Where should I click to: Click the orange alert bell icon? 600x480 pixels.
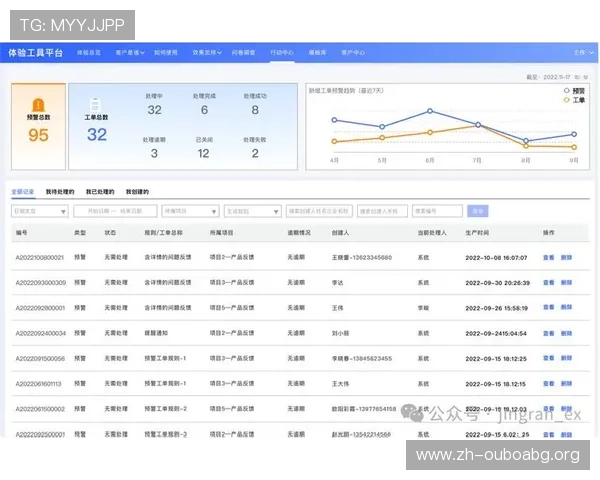click(38, 104)
